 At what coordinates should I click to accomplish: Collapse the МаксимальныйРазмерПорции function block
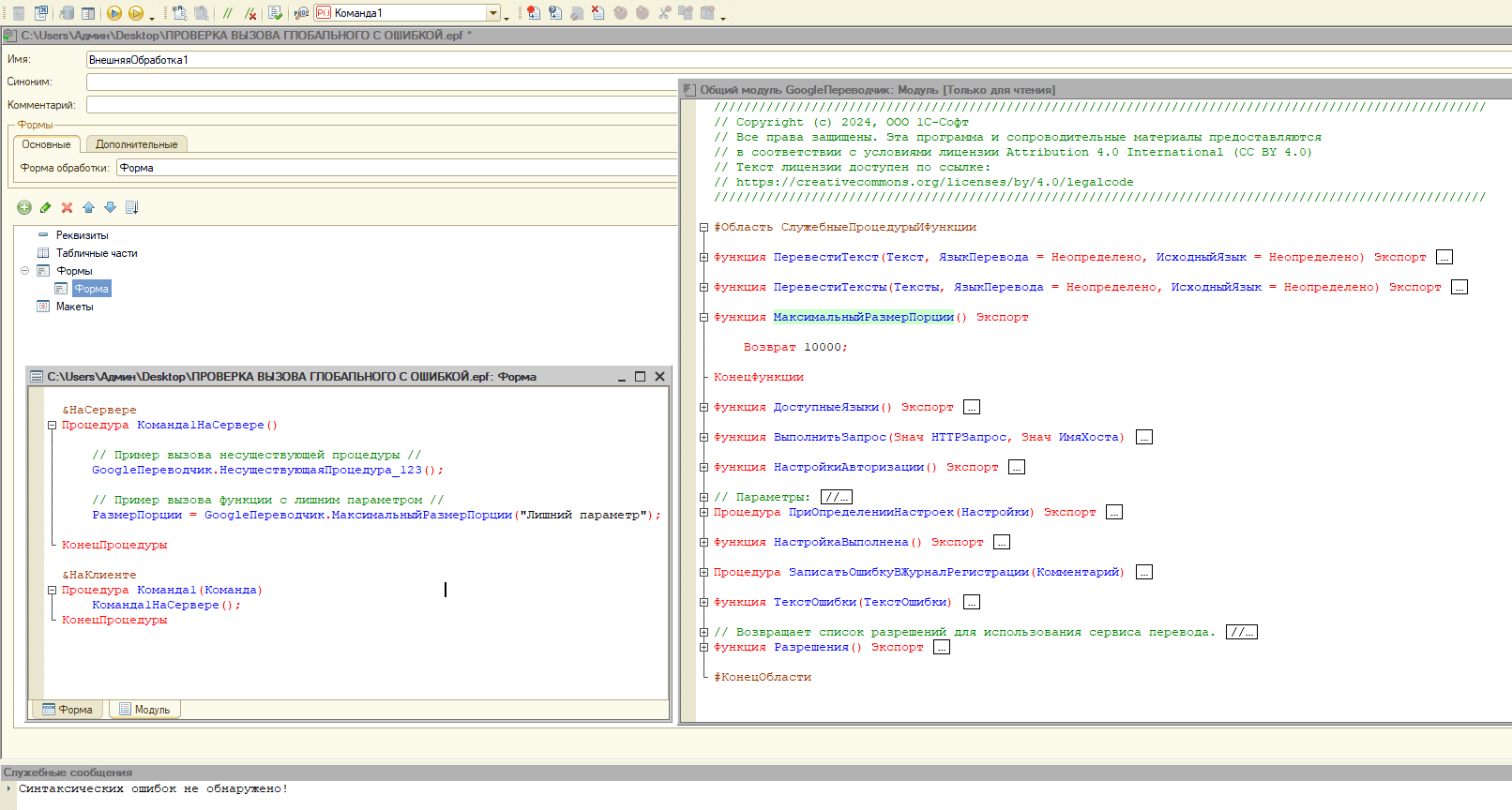(x=703, y=318)
